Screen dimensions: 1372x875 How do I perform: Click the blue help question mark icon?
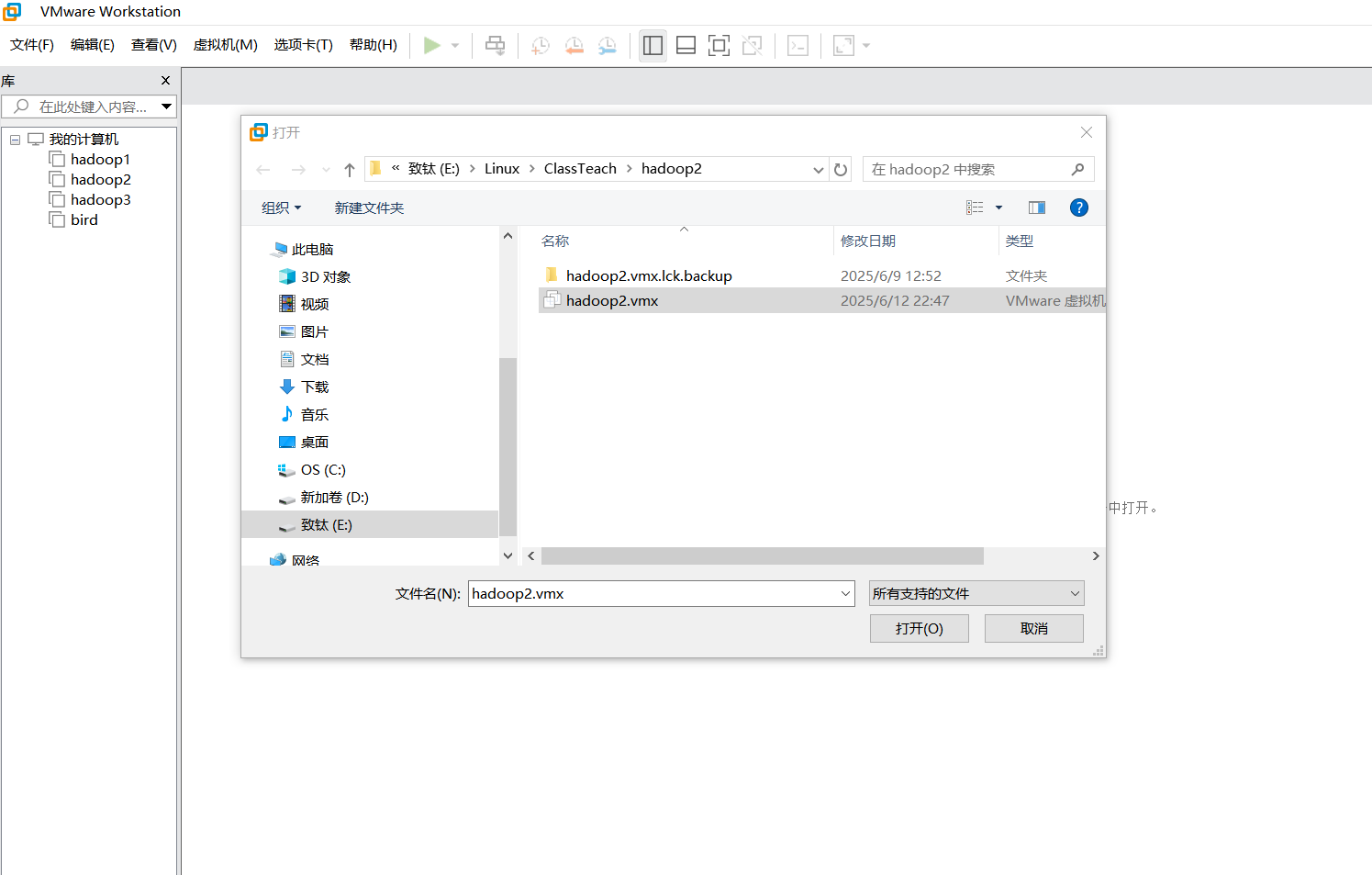(1079, 208)
